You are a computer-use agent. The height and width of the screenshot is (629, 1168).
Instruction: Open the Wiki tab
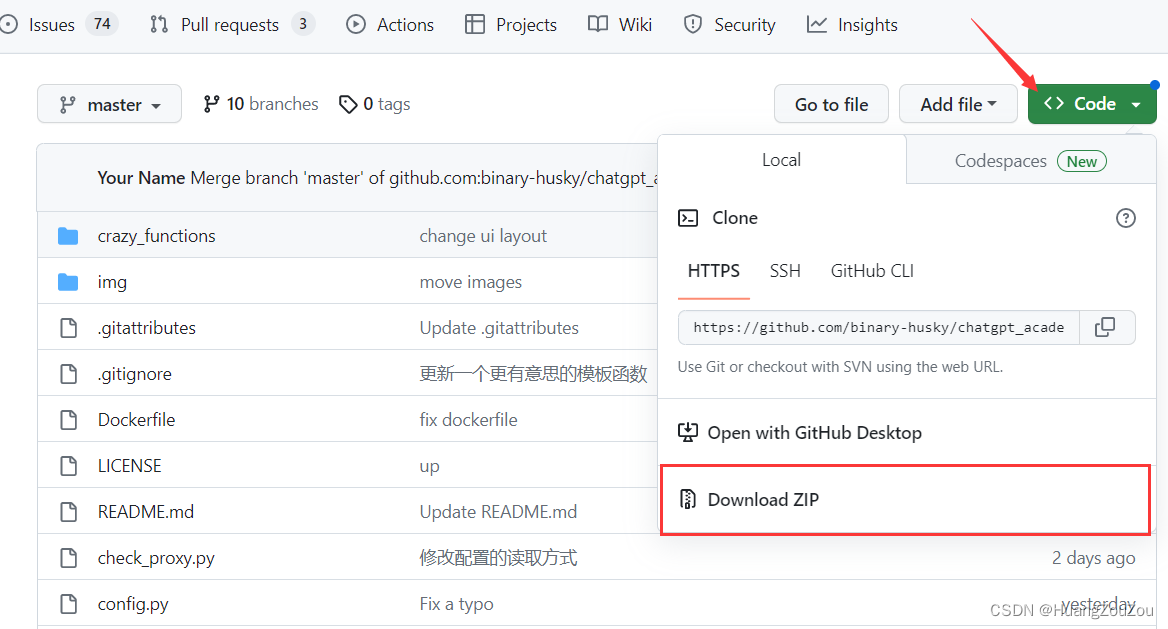coord(620,25)
